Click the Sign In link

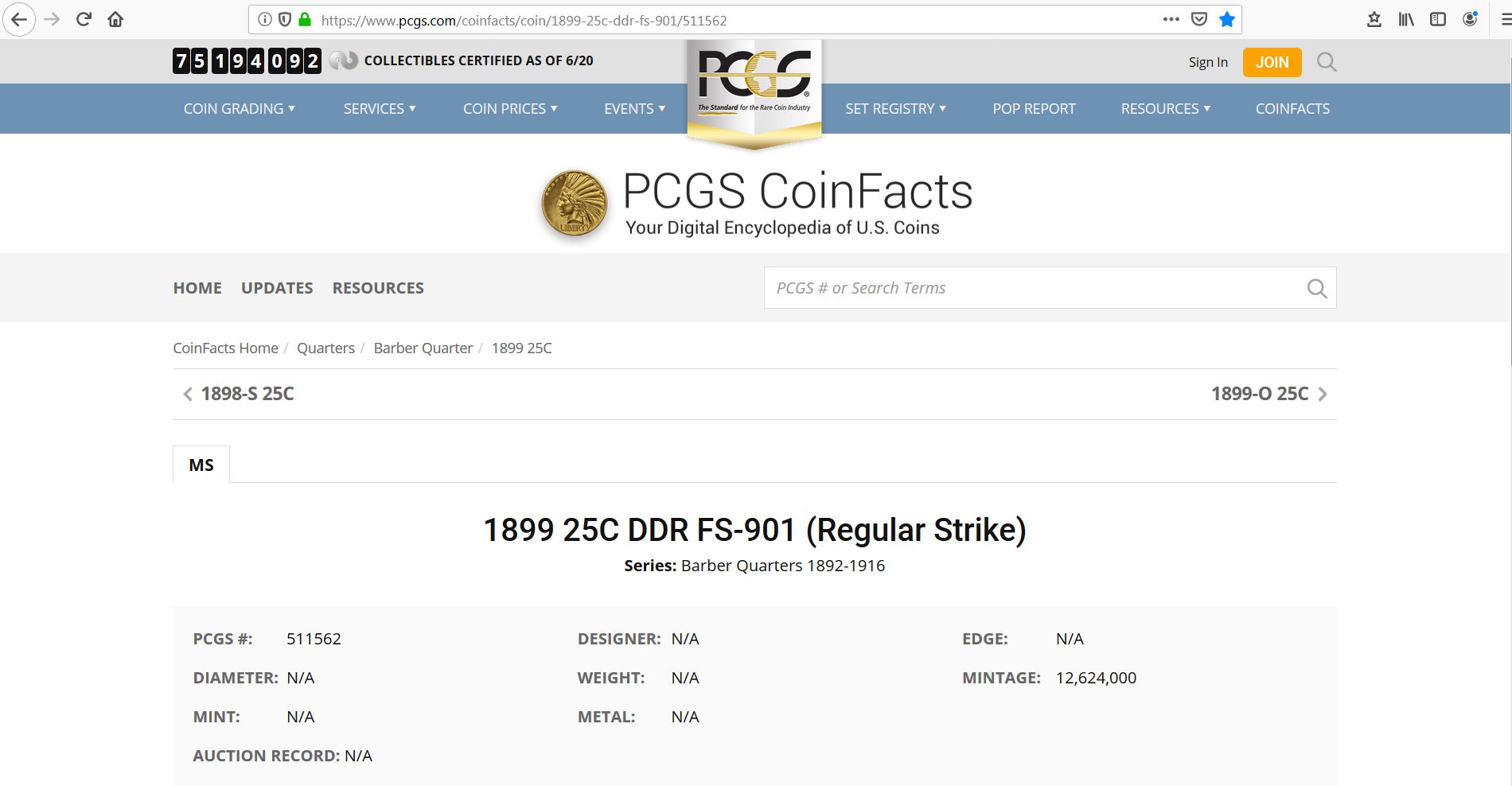[x=1208, y=62]
